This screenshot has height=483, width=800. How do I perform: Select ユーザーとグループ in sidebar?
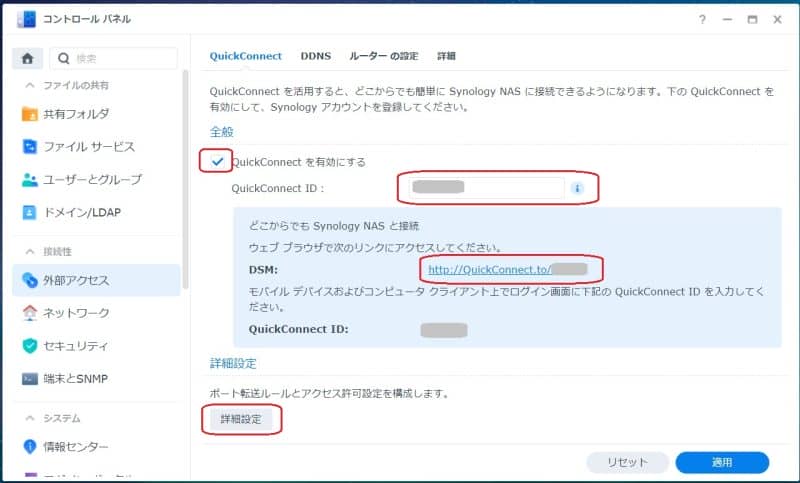pyautogui.click(x=96, y=180)
